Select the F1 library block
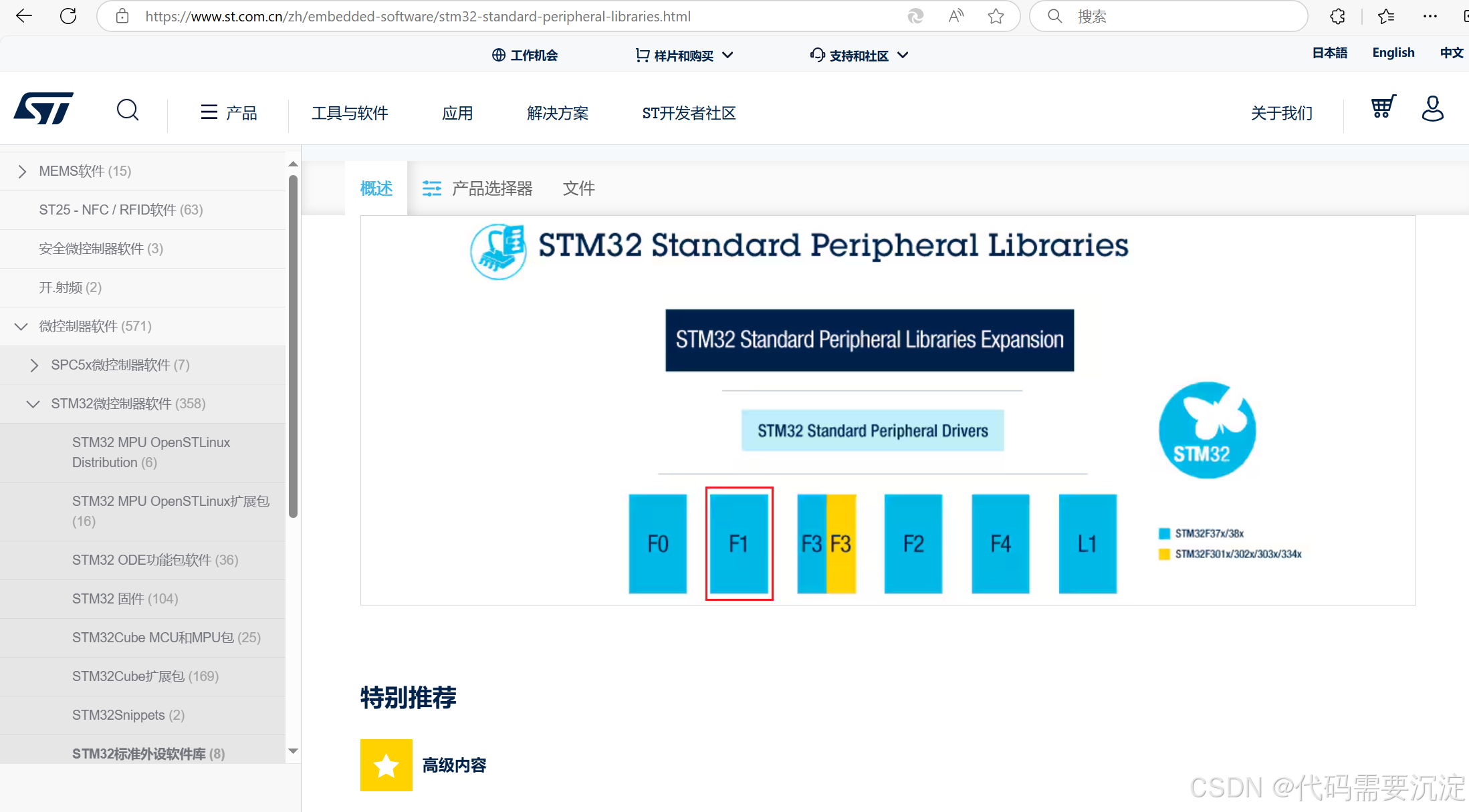The width and height of the screenshot is (1469, 812). tap(739, 543)
